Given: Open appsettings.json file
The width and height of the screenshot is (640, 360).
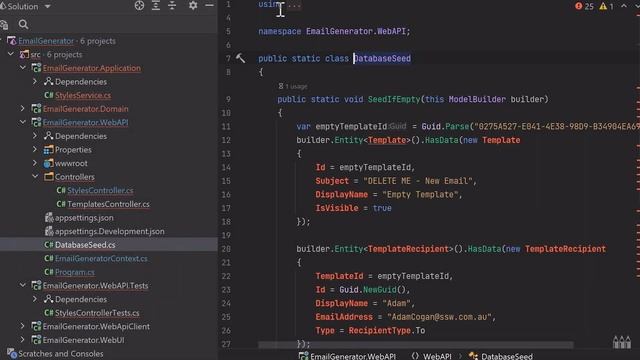Looking at the screenshot, I should pyautogui.click(x=84, y=218).
